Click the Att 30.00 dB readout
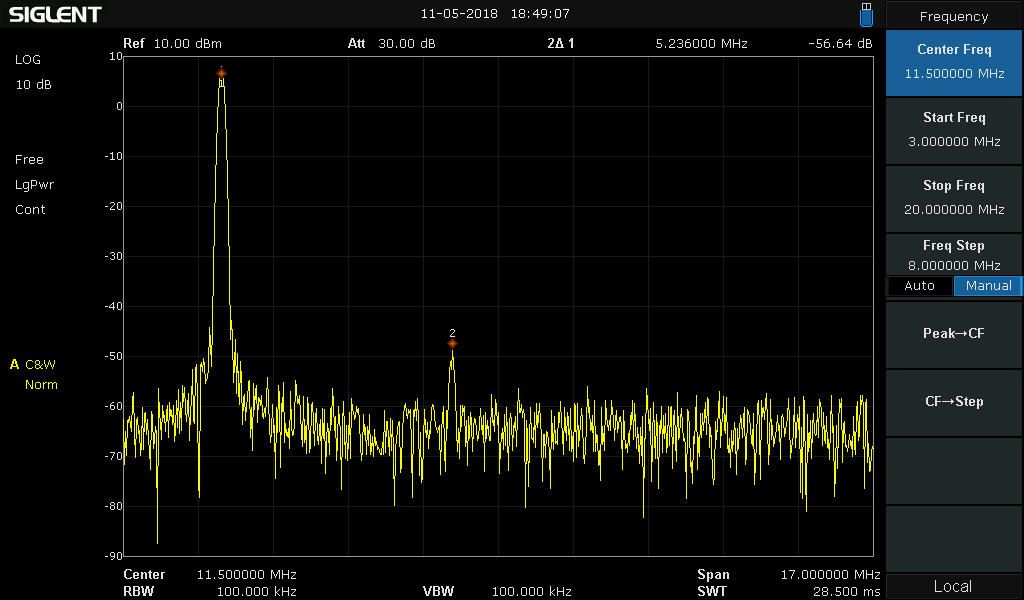The width and height of the screenshot is (1024, 600). (x=391, y=44)
